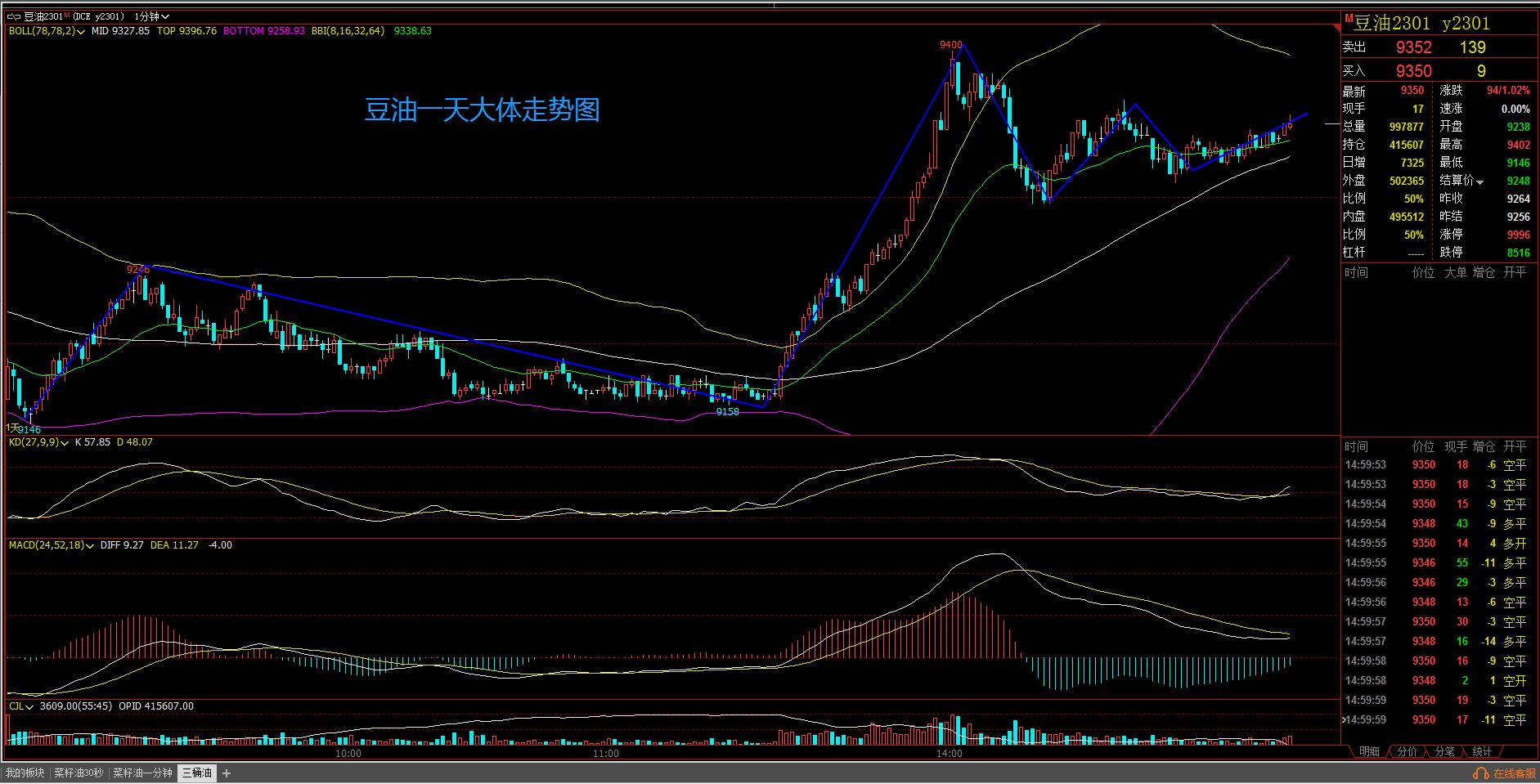Switch to the 我的板块 tab
This screenshot has height=784, width=1540.
pos(25,773)
